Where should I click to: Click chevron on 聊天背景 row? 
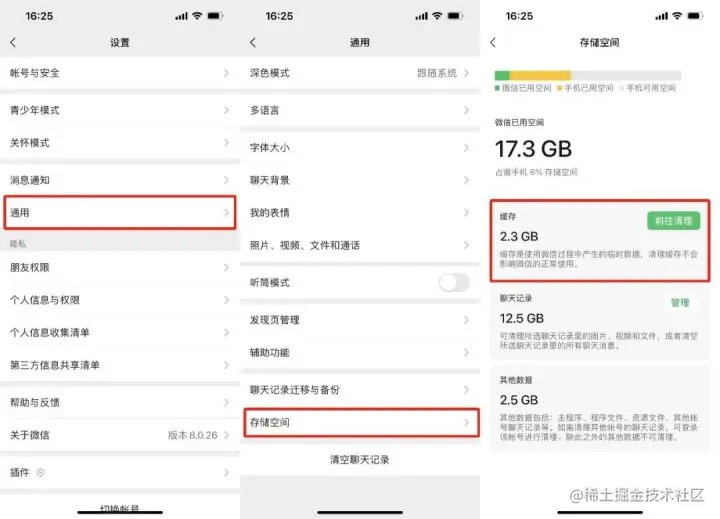pyautogui.click(x=467, y=180)
